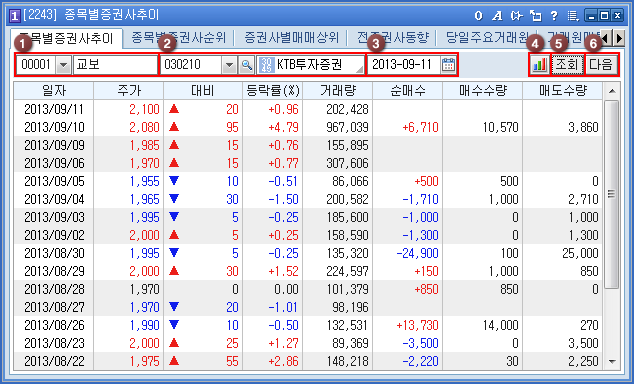634x384 pixels.
Task: Click the vertical scrollbar down arrow
Action: coord(612,361)
